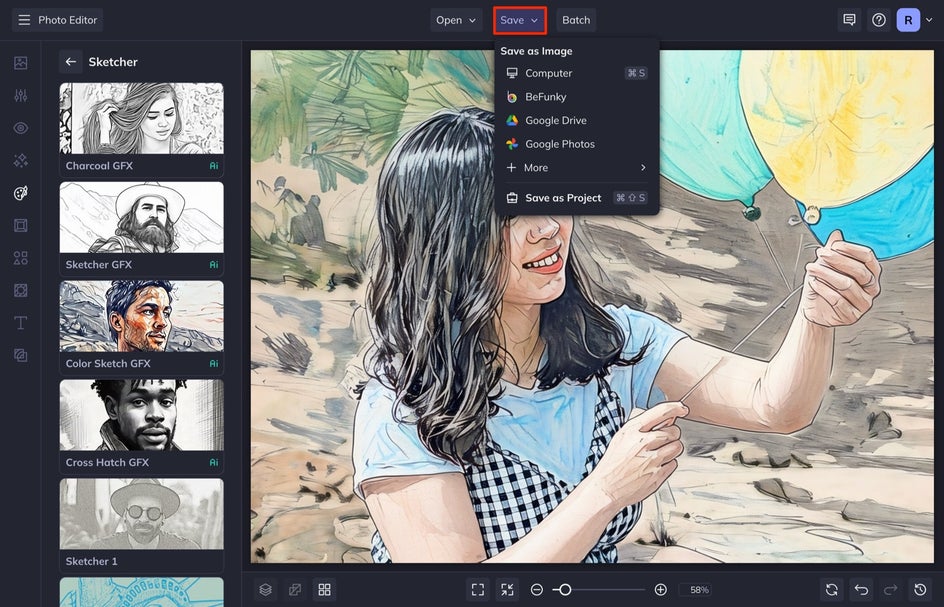Open the Layers panel icon at bottom
This screenshot has height=607, width=944.
click(x=266, y=590)
